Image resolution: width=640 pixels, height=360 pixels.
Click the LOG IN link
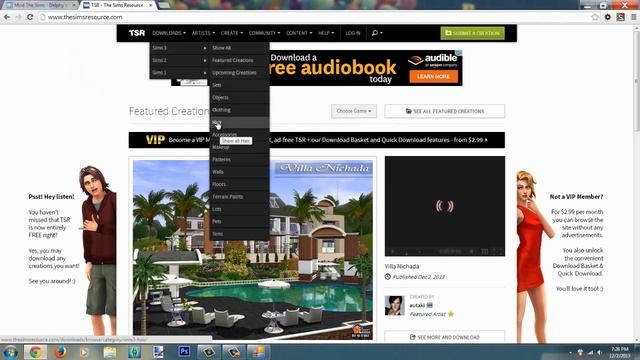pos(353,33)
